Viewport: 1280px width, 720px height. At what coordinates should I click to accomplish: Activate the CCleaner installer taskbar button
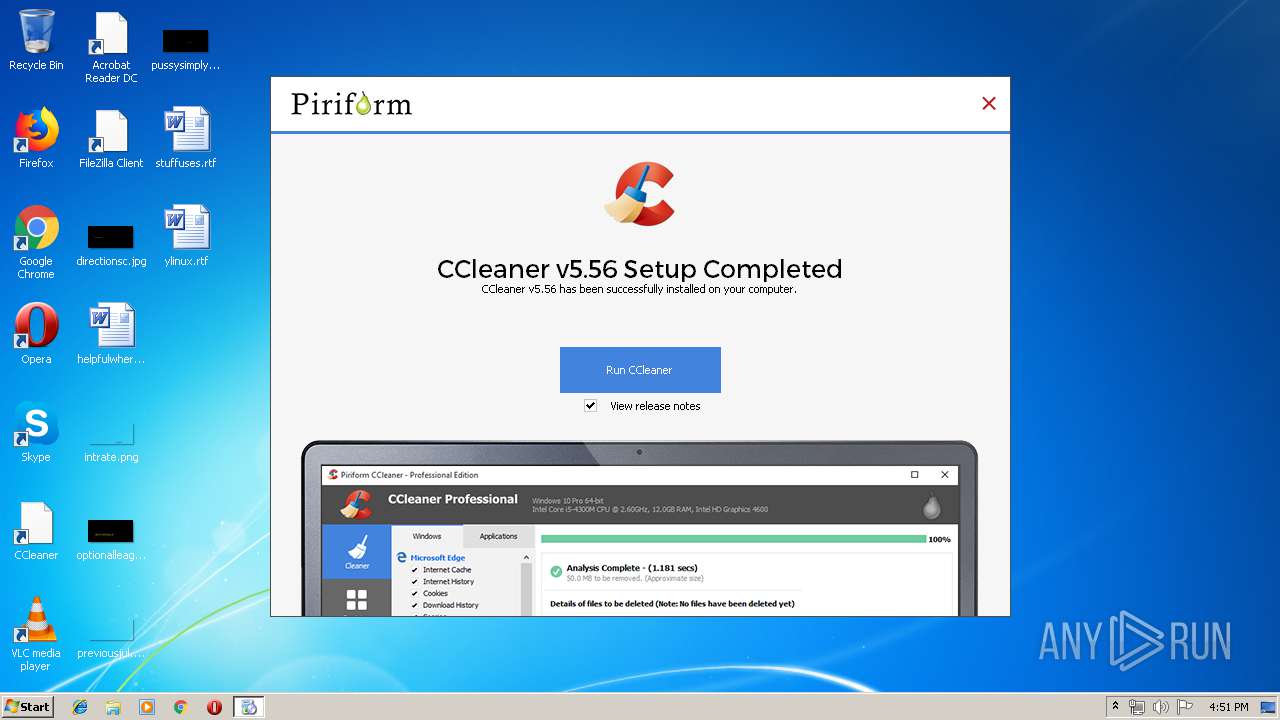tap(249, 707)
